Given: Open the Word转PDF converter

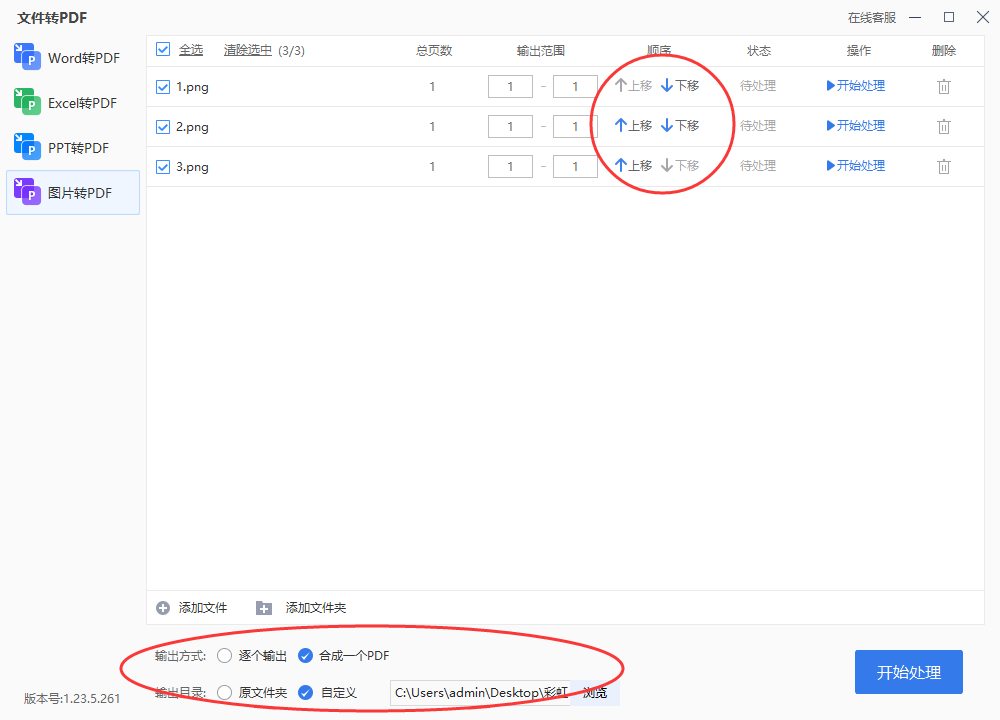Looking at the screenshot, I should coord(73,58).
